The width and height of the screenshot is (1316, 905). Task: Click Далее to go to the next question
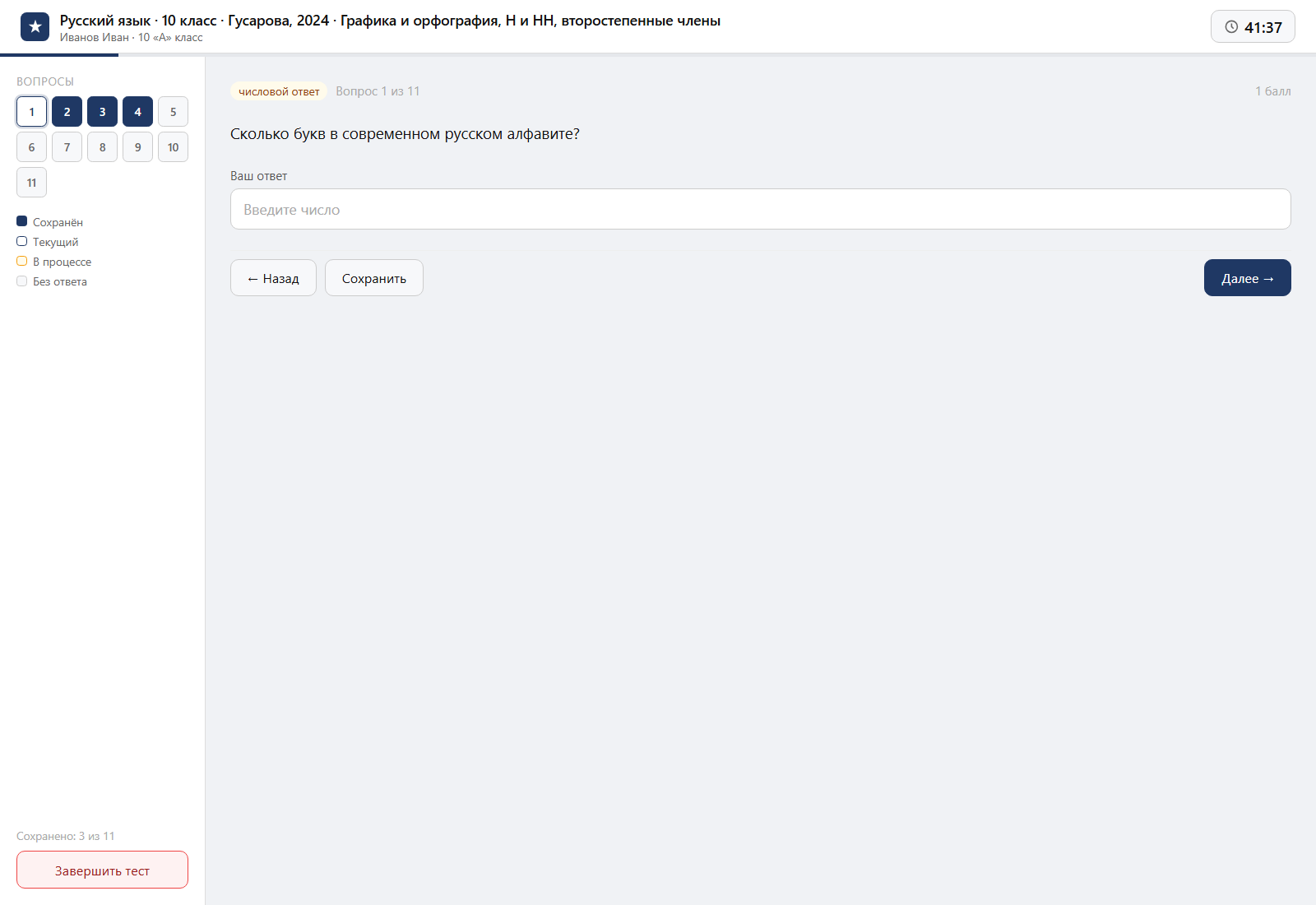pyautogui.click(x=1248, y=278)
